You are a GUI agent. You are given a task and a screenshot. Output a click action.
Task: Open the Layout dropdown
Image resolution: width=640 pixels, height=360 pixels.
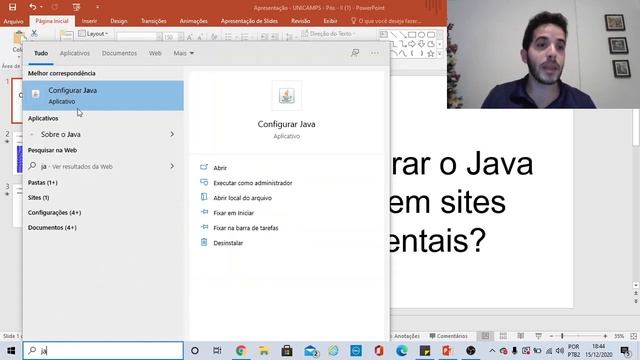point(93,33)
